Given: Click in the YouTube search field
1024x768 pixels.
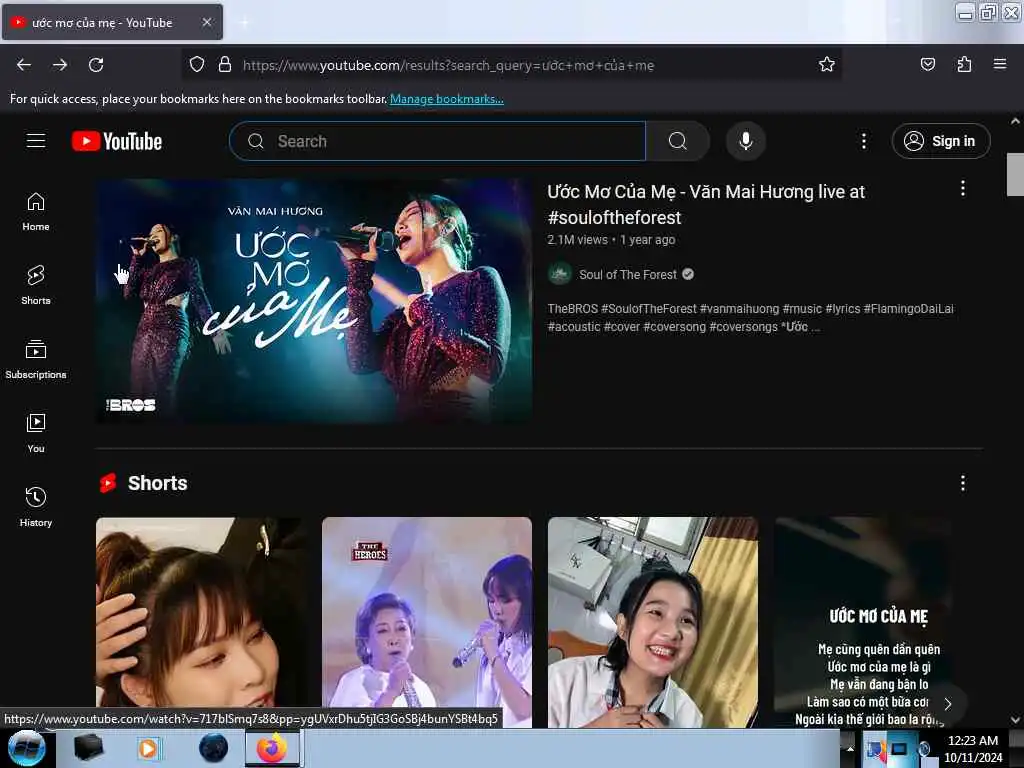Looking at the screenshot, I should pyautogui.click(x=438, y=141).
